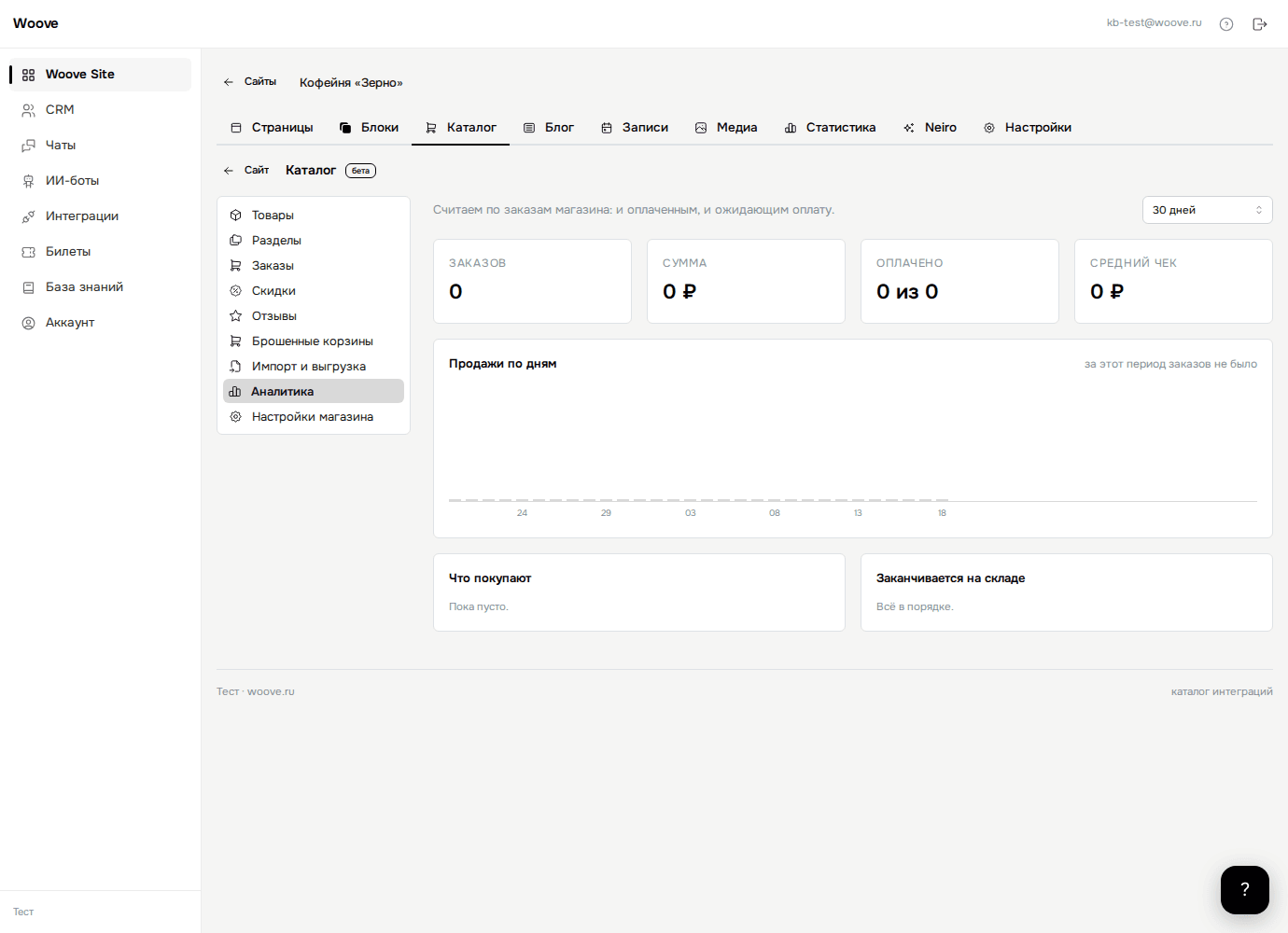Click the Блоки stacked squares icon
This screenshot has width=1288, height=933.
click(345, 128)
